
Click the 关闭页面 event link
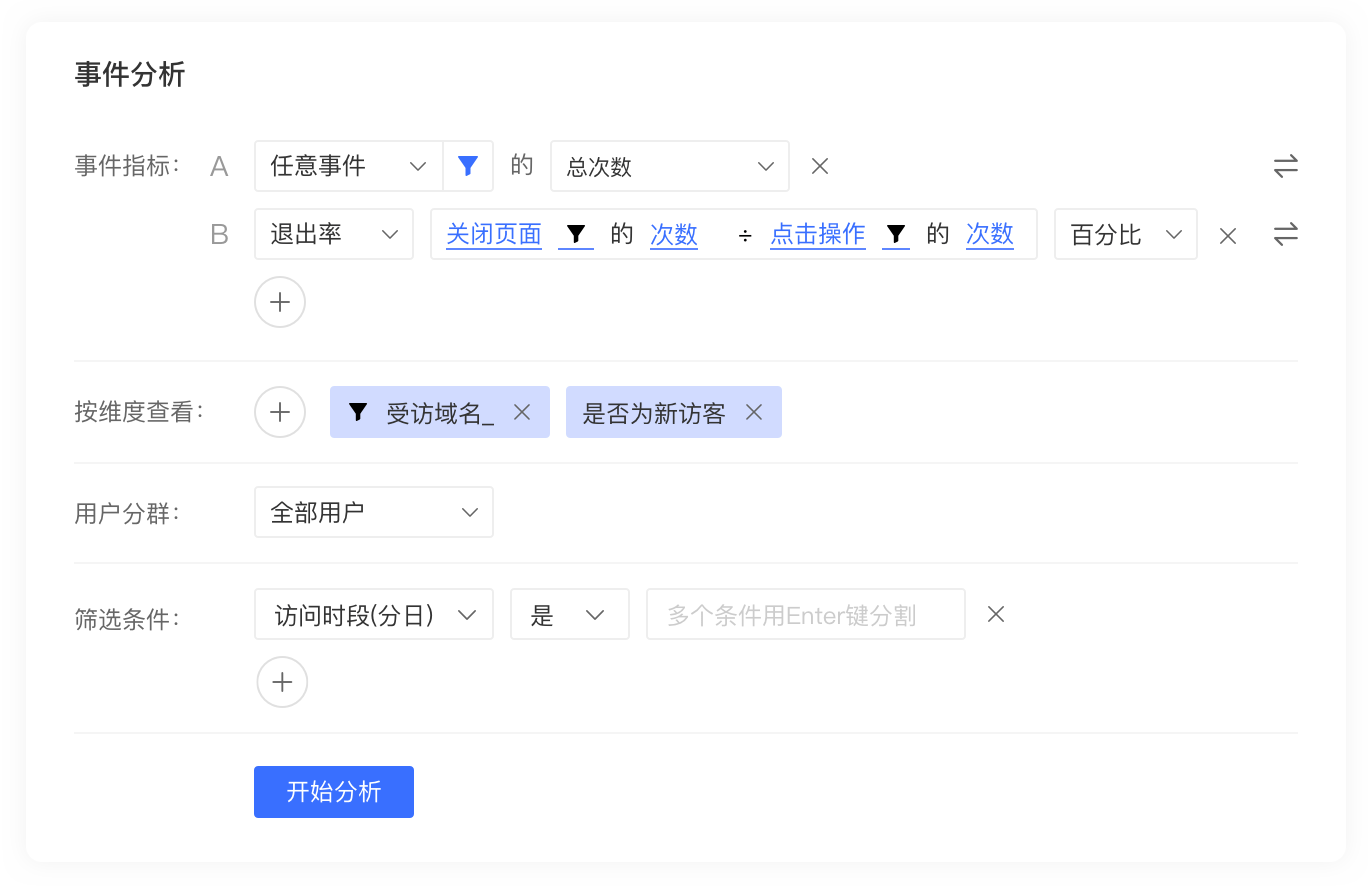click(x=494, y=235)
